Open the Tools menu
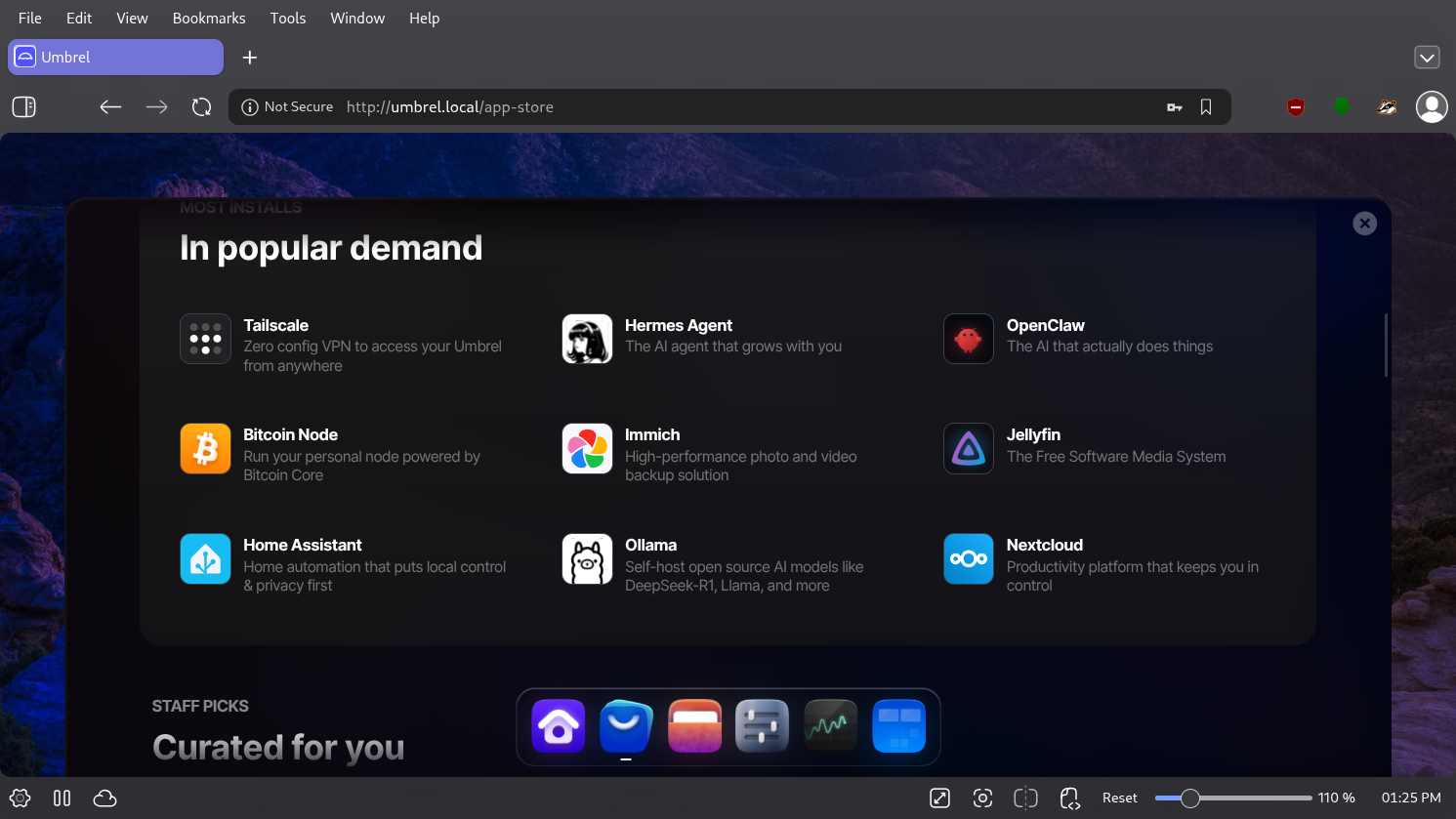This screenshot has width=1456, height=819. pos(288,18)
